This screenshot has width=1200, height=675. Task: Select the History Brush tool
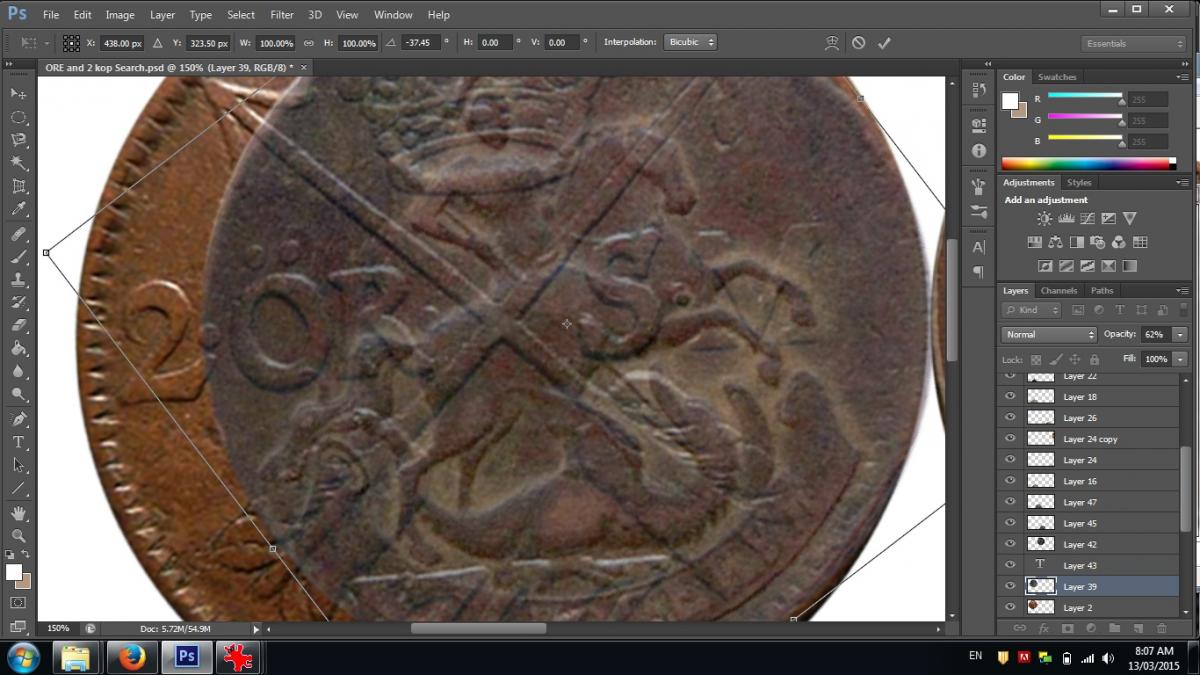tap(18, 303)
